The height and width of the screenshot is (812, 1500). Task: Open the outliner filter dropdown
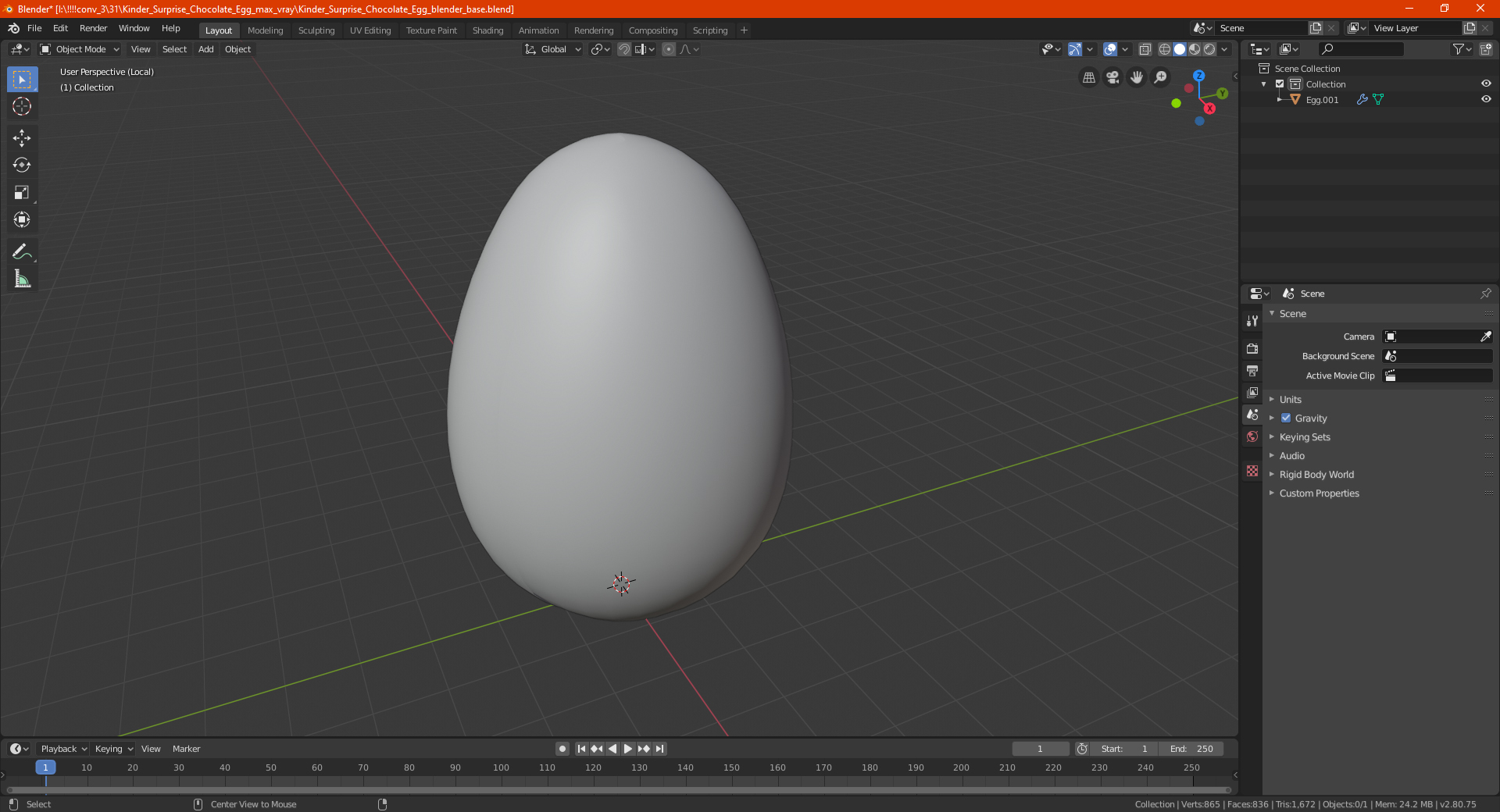[x=1462, y=49]
